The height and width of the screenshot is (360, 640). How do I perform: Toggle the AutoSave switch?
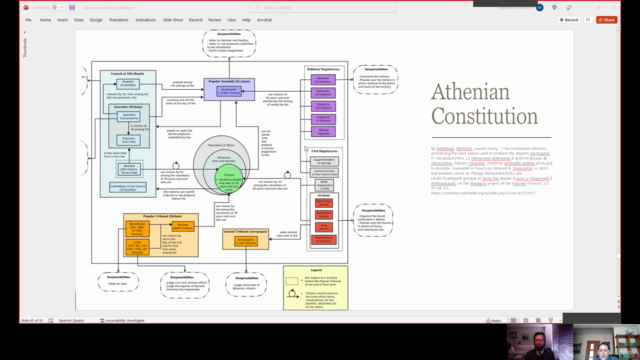point(58,7)
